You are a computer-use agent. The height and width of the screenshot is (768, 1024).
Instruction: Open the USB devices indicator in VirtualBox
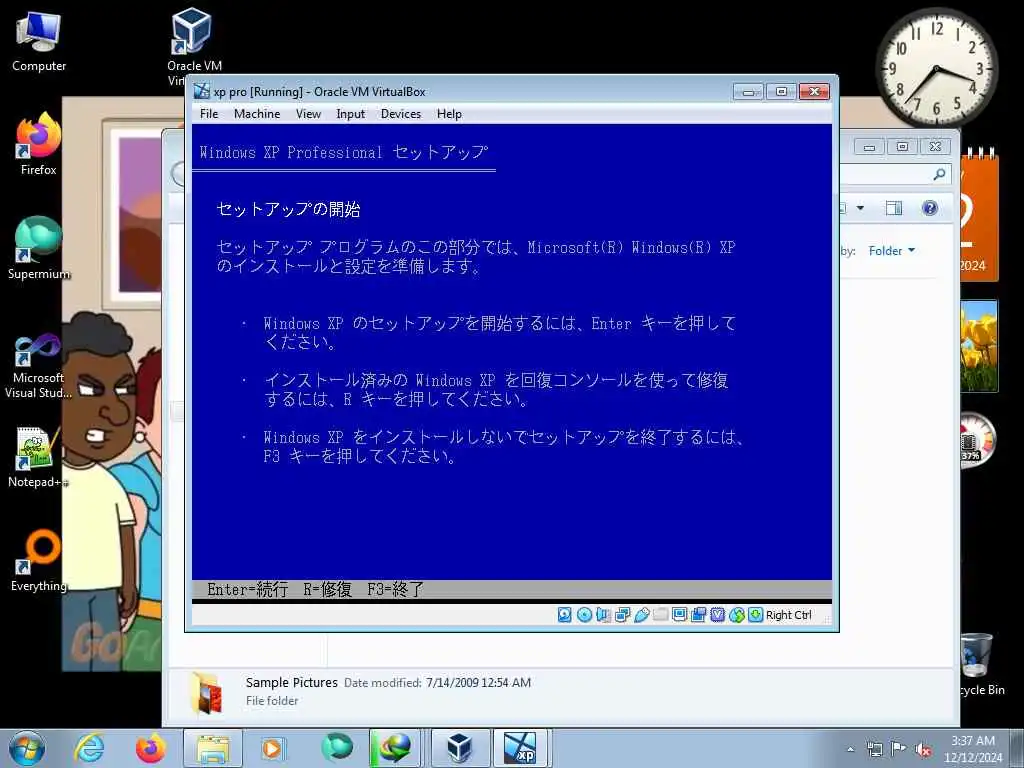point(641,615)
